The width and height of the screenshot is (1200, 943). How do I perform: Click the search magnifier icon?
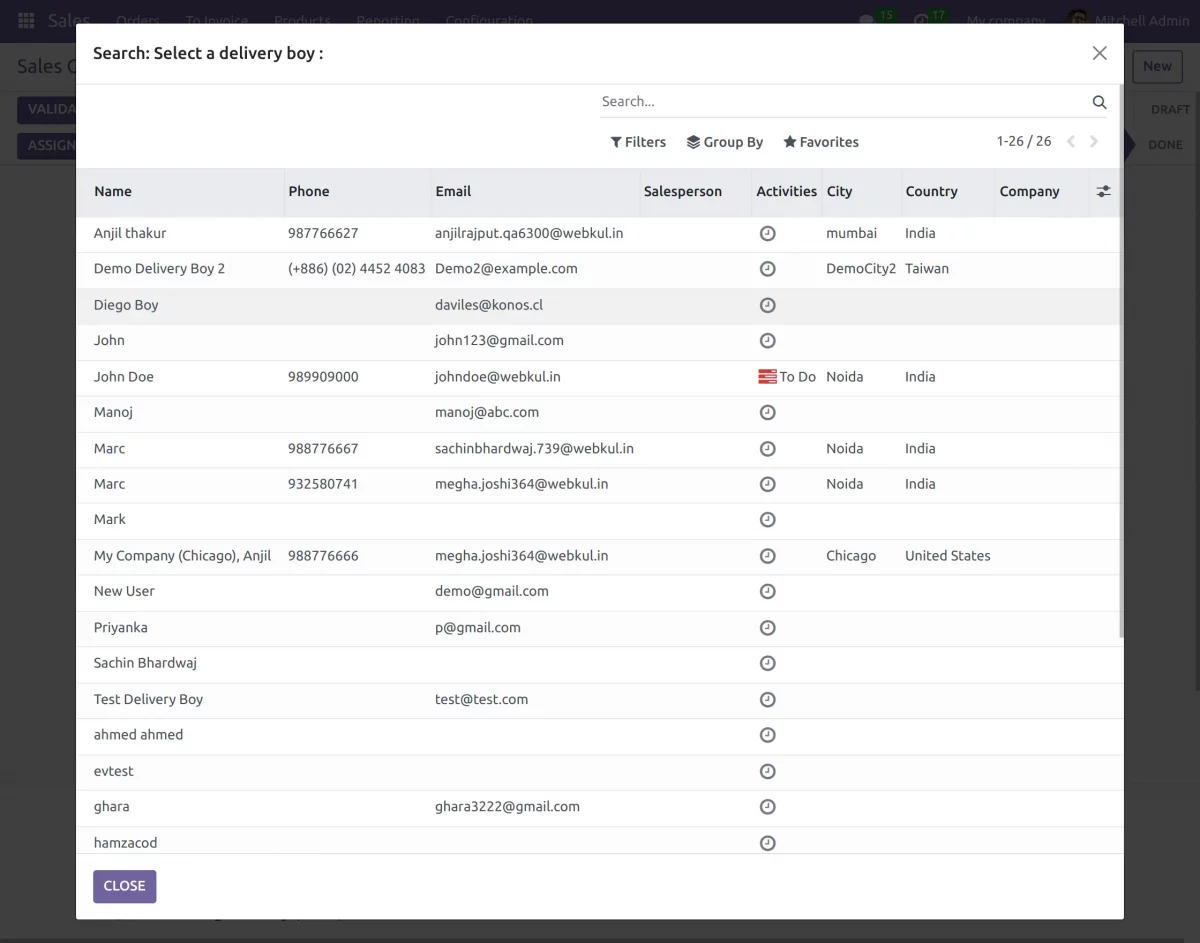click(x=1099, y=102)
